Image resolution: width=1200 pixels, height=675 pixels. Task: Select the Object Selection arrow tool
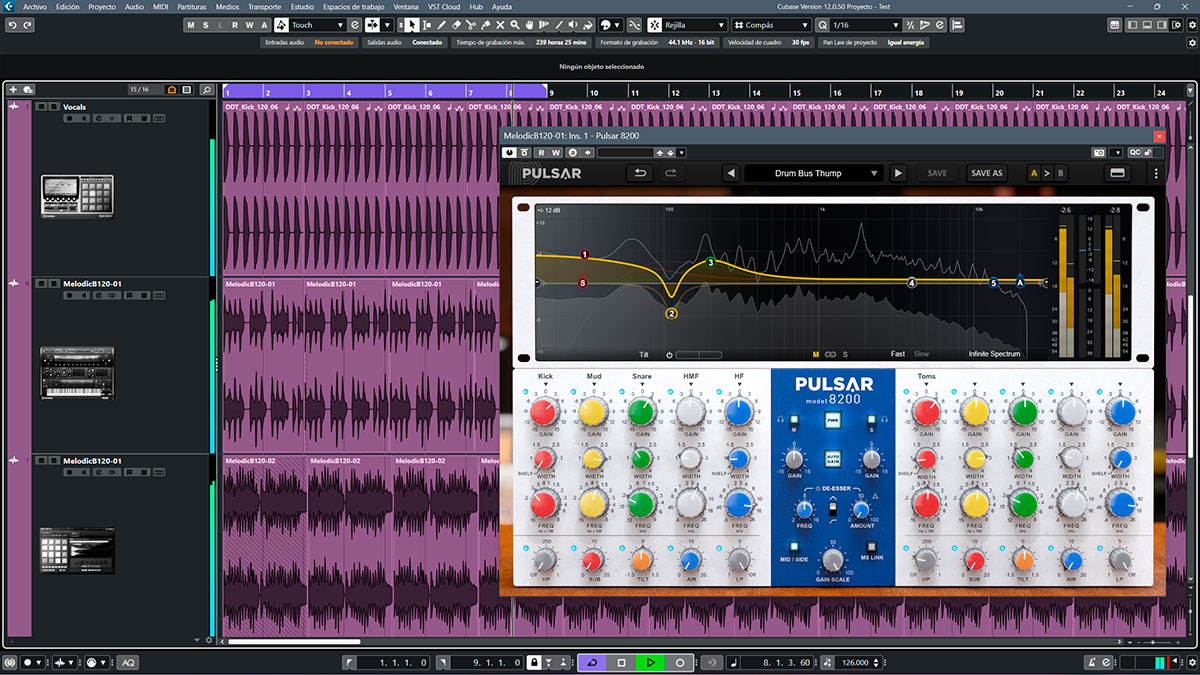coord(413,25)
